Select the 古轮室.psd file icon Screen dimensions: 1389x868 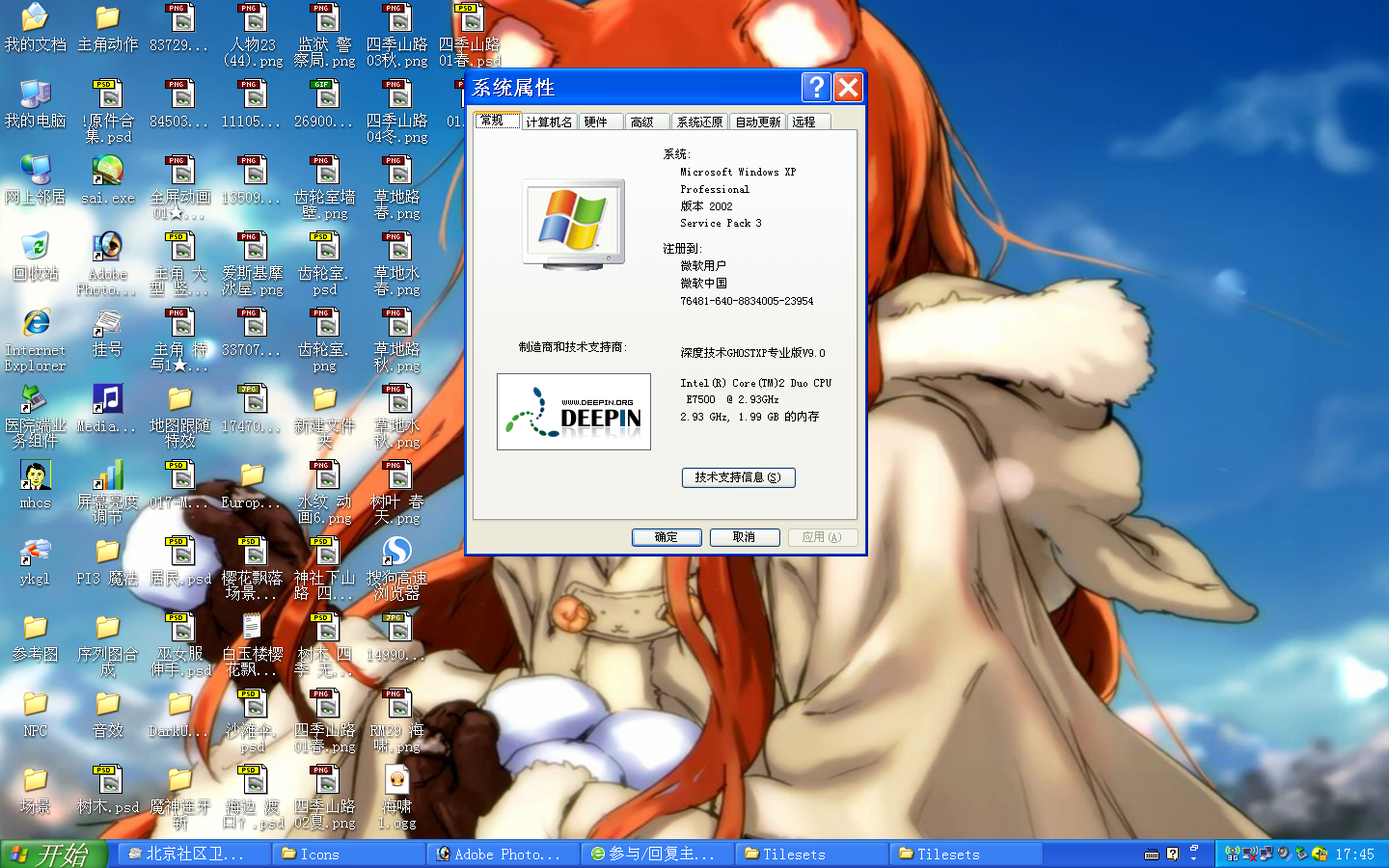324,263
